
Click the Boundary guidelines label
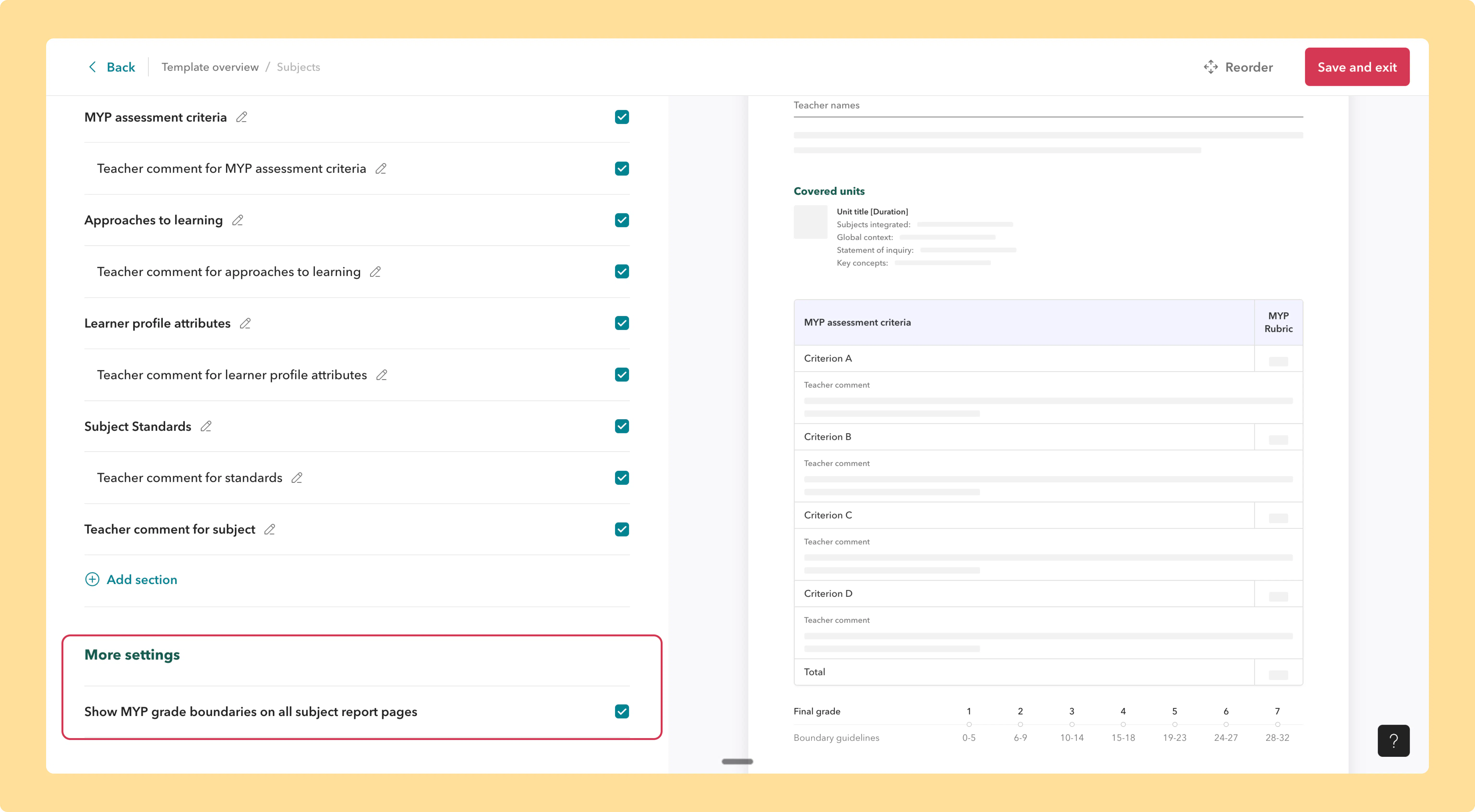pyautogui.click(x=836, y=738)
